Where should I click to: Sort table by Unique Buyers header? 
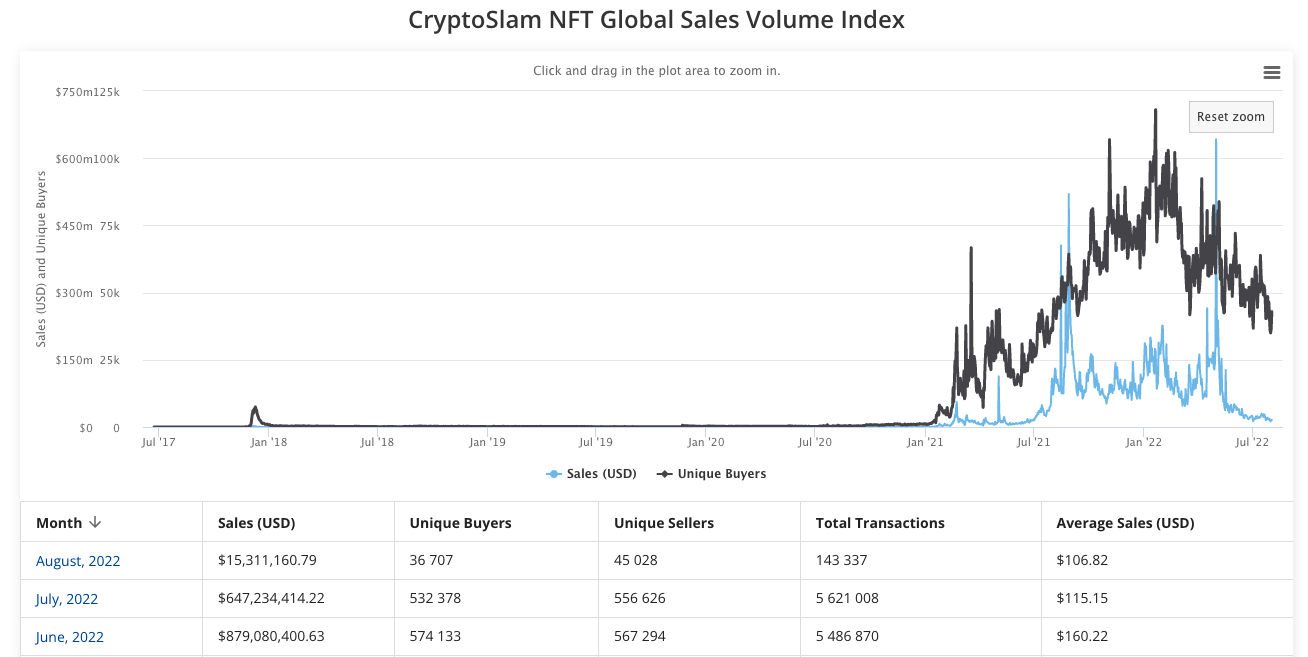460,523
